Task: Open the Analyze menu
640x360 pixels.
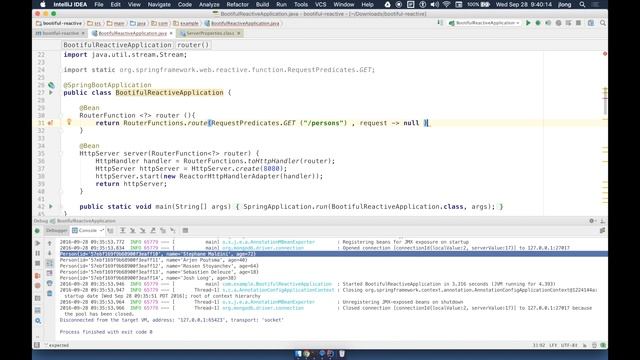Action: coord(209,4)
